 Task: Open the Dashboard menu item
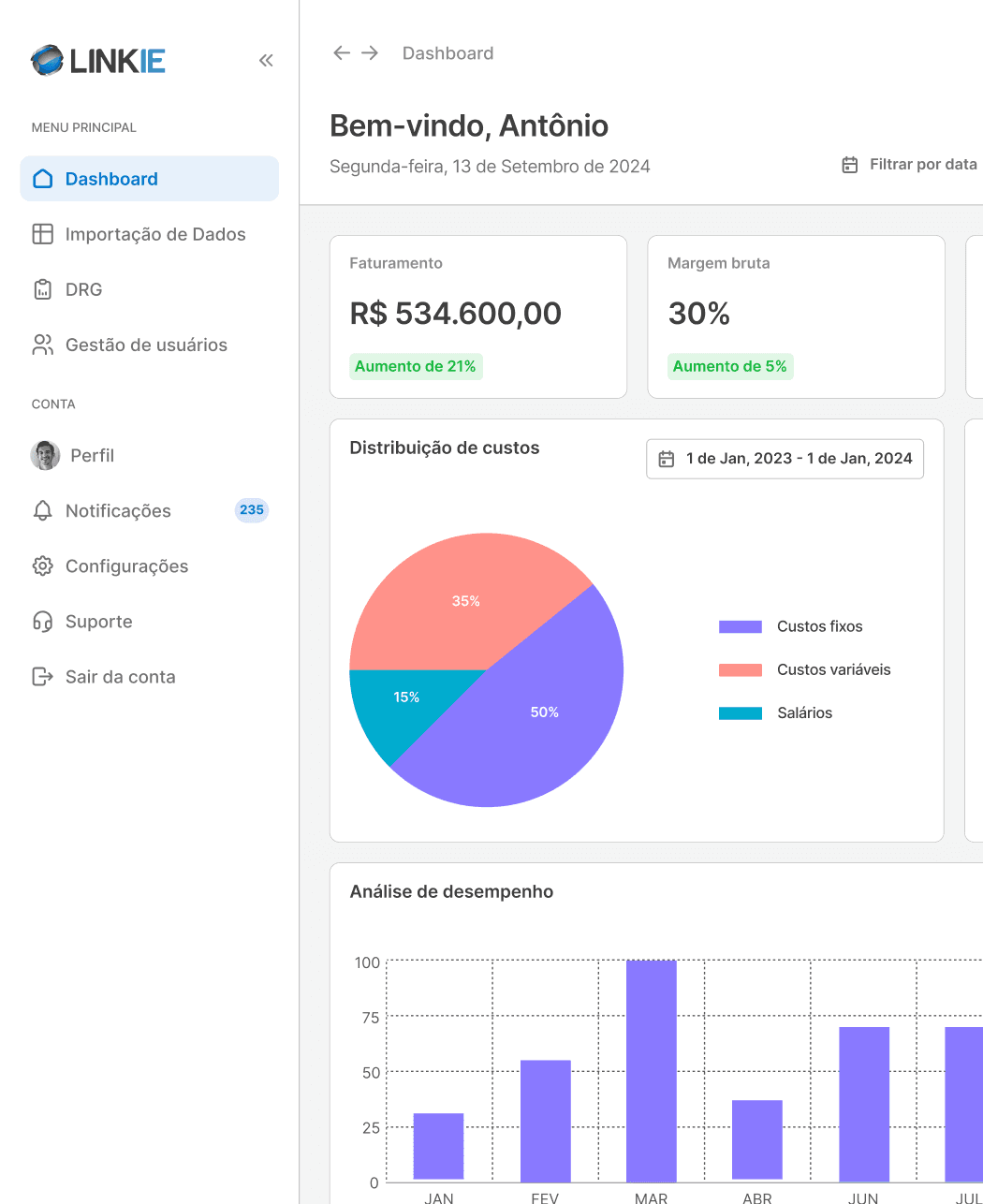click(x=150, y=179)
